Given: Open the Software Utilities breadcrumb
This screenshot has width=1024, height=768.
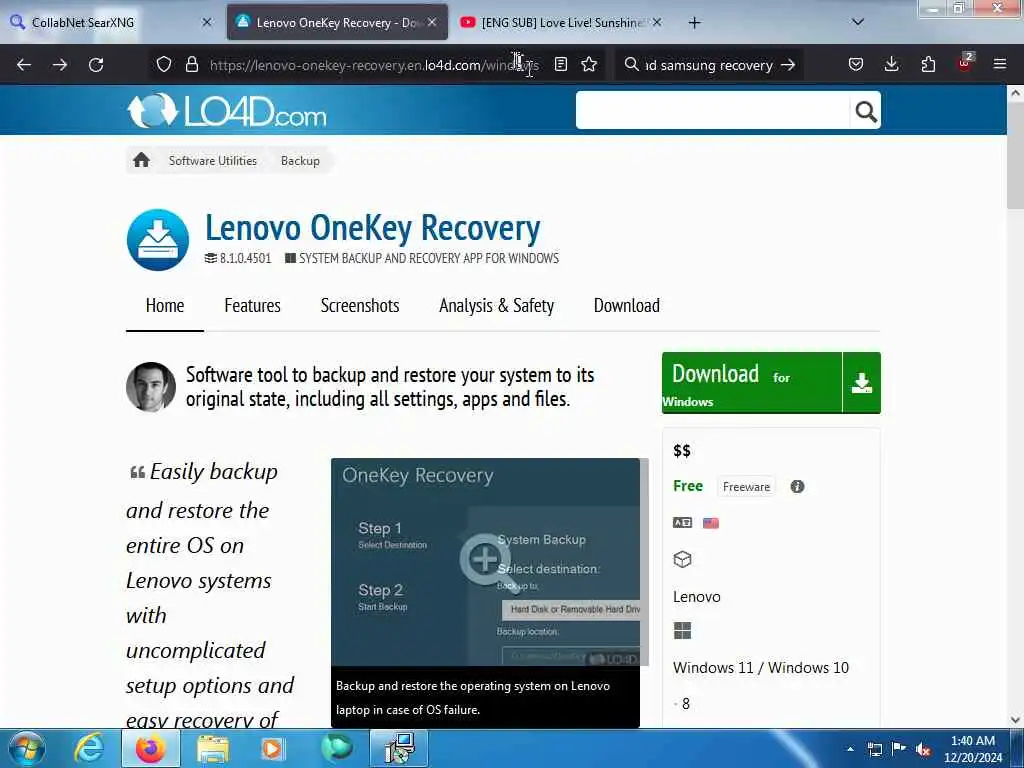Looking at the screenshot, I should (x=212, y=161).
